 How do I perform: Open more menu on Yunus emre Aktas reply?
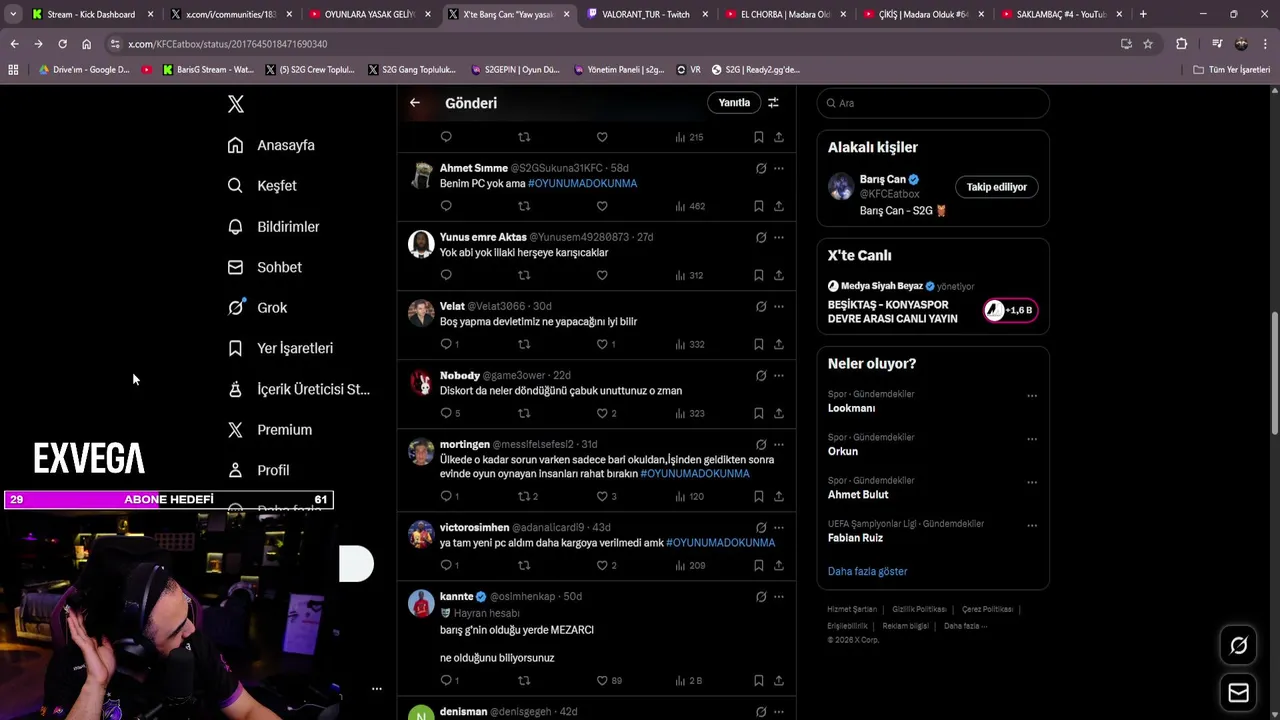(779, 237)
